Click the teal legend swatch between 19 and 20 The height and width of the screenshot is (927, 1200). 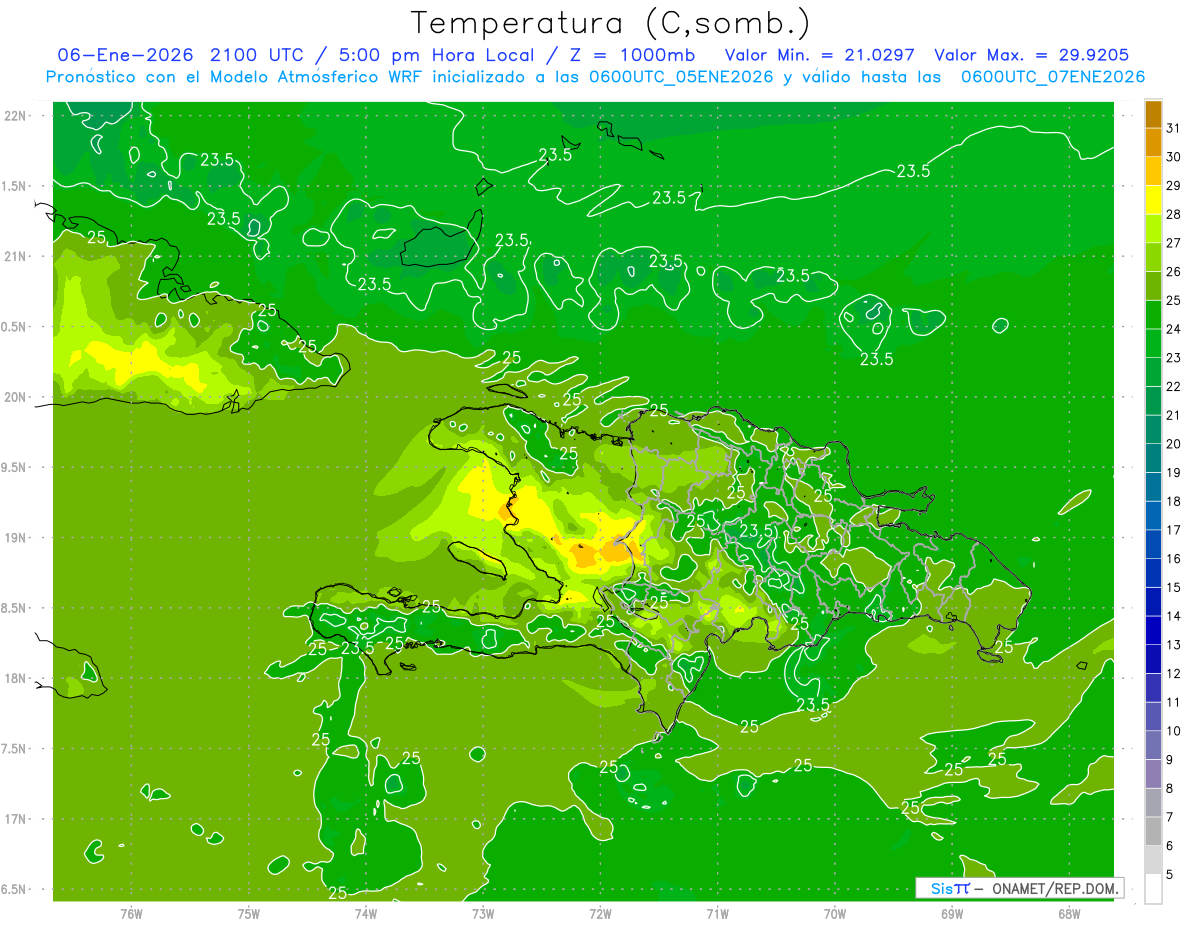point(1153,459)
